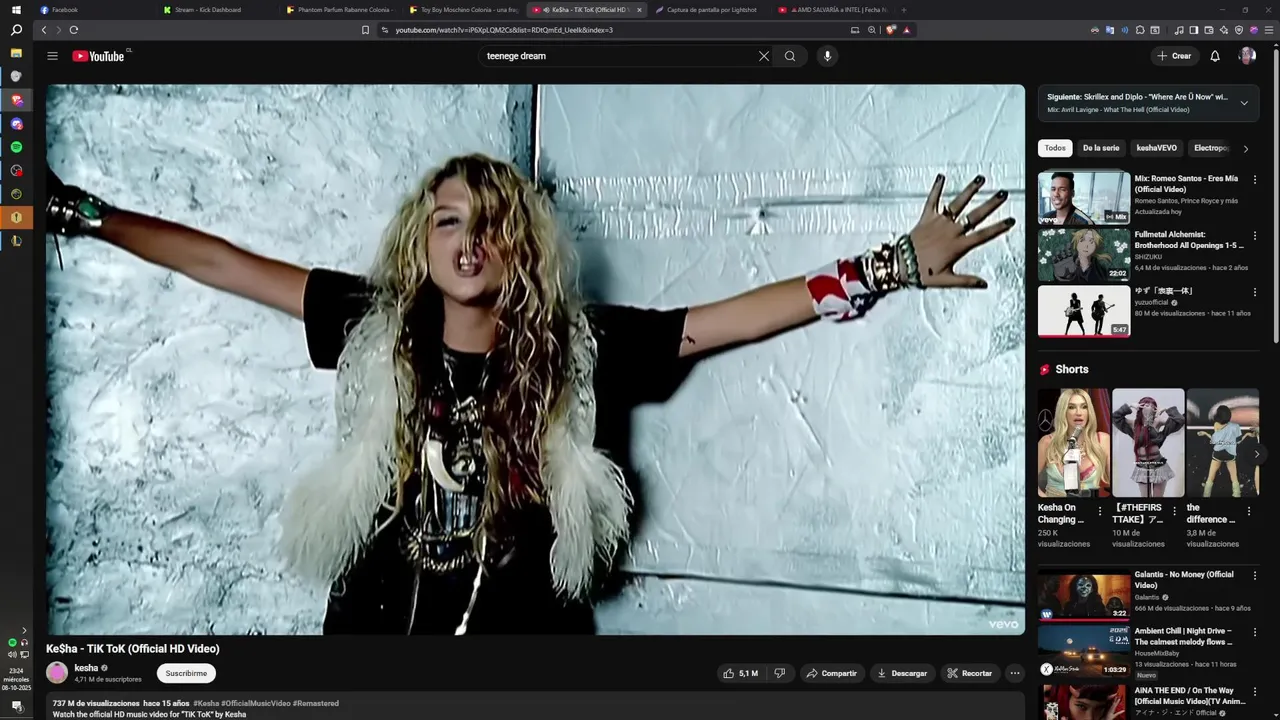The height and width of the screenshot is (720, 1280).
Task: Click the Descargar button
Action: click(902, 673)
